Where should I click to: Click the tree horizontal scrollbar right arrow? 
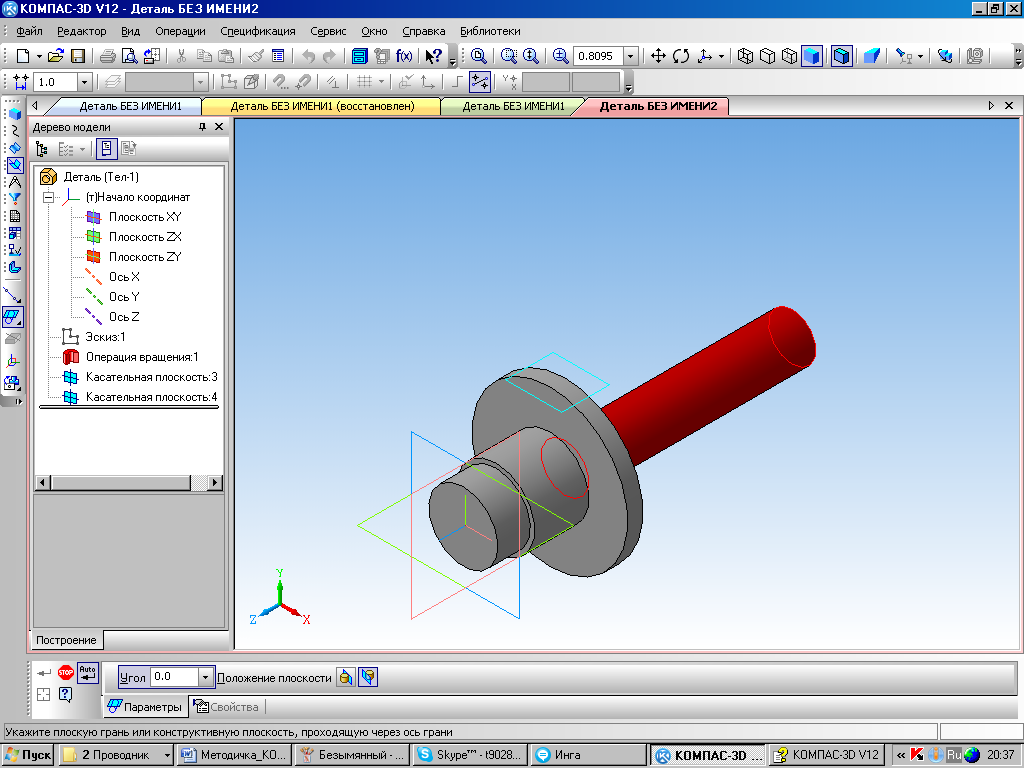point(214,483)
